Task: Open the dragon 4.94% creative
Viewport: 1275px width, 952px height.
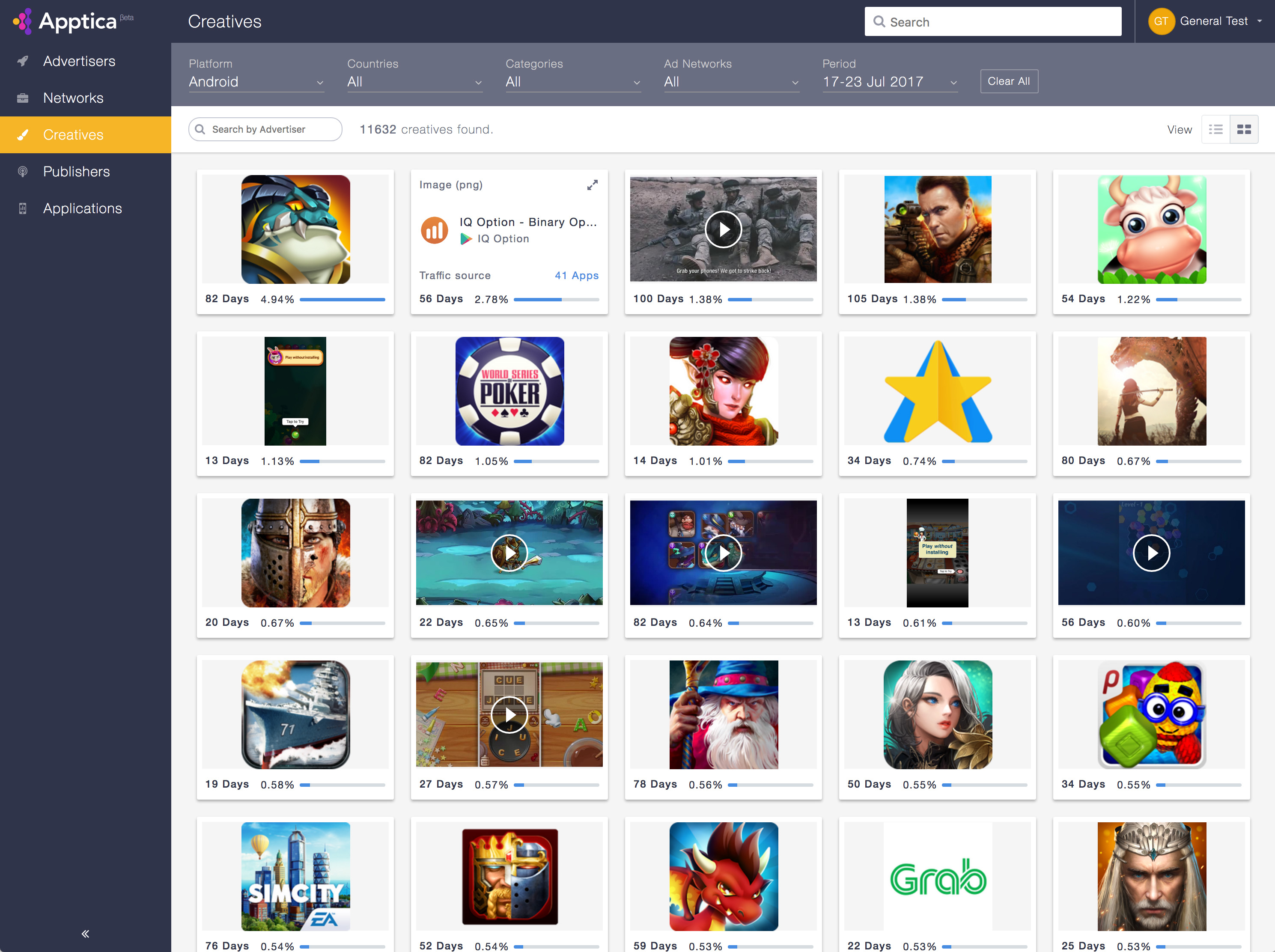Action: point(295,229)
